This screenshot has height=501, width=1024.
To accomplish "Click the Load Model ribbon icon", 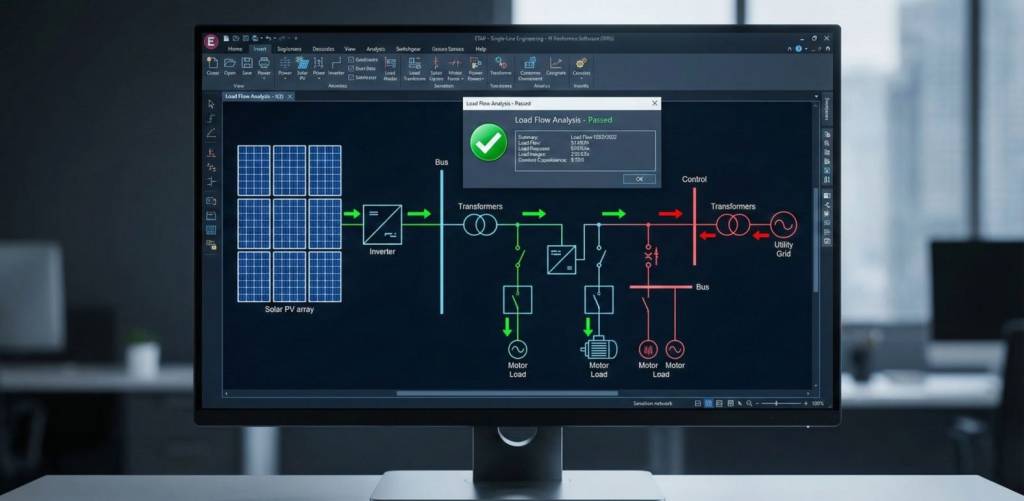I will (390, 63).
